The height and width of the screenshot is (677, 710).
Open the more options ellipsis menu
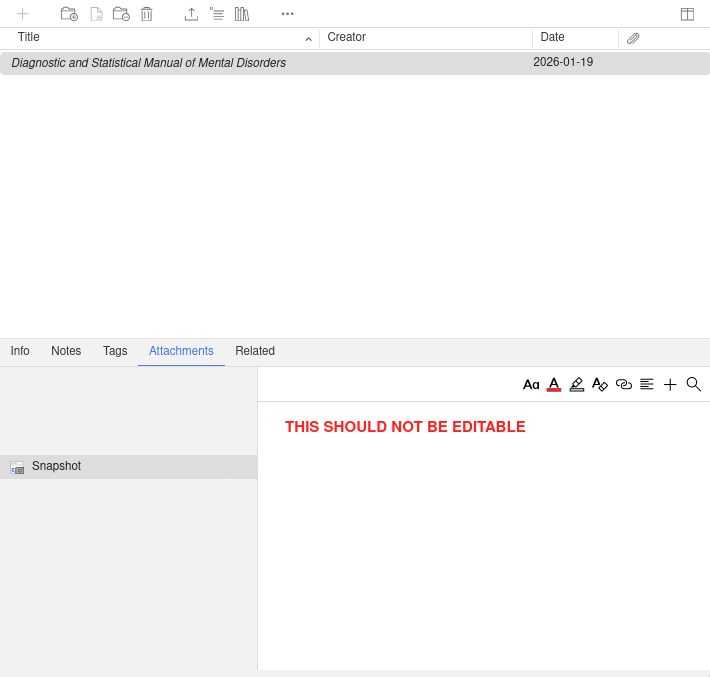coord(288,14)
